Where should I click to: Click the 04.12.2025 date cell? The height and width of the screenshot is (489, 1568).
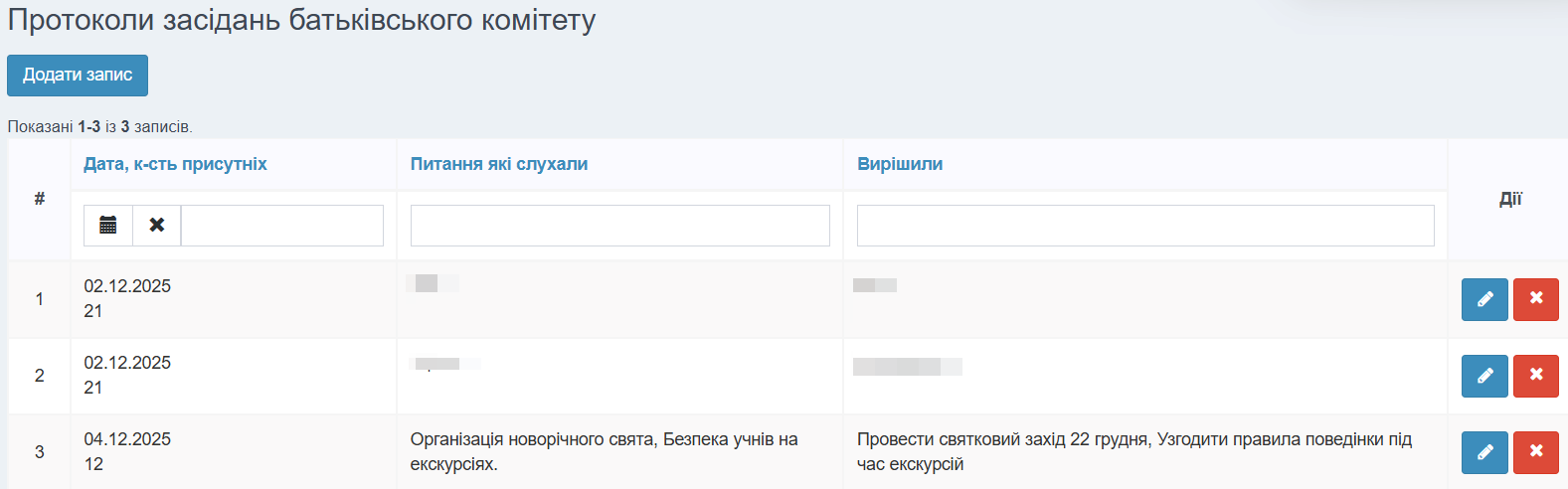127,439
